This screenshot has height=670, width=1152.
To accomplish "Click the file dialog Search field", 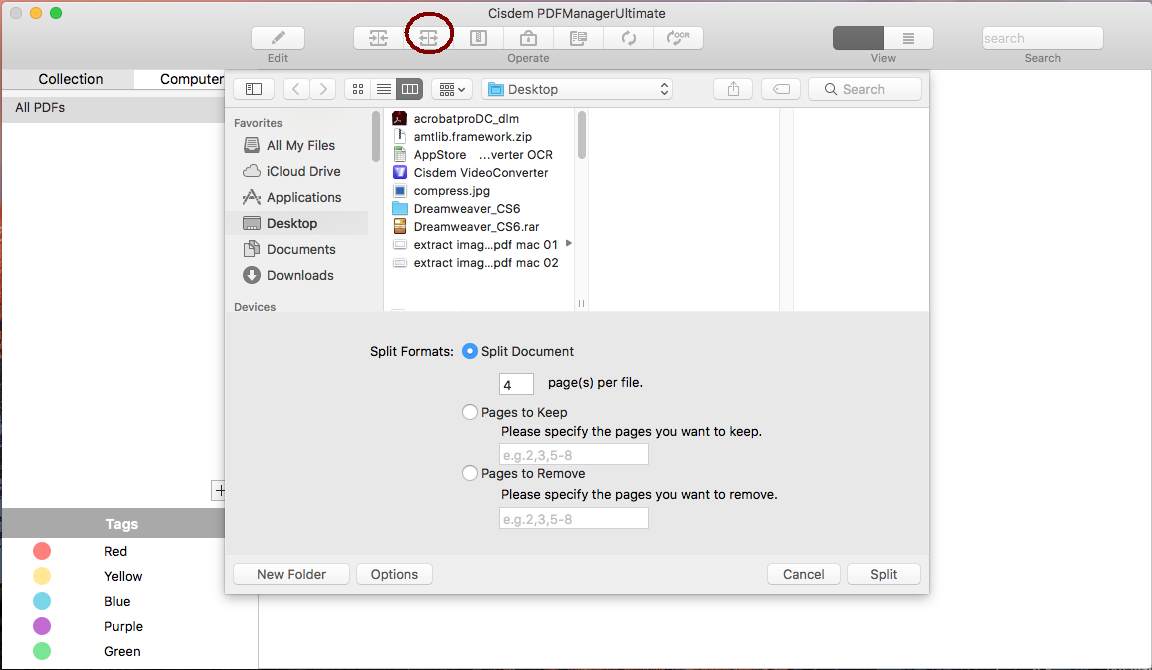I will pos(865,89).
